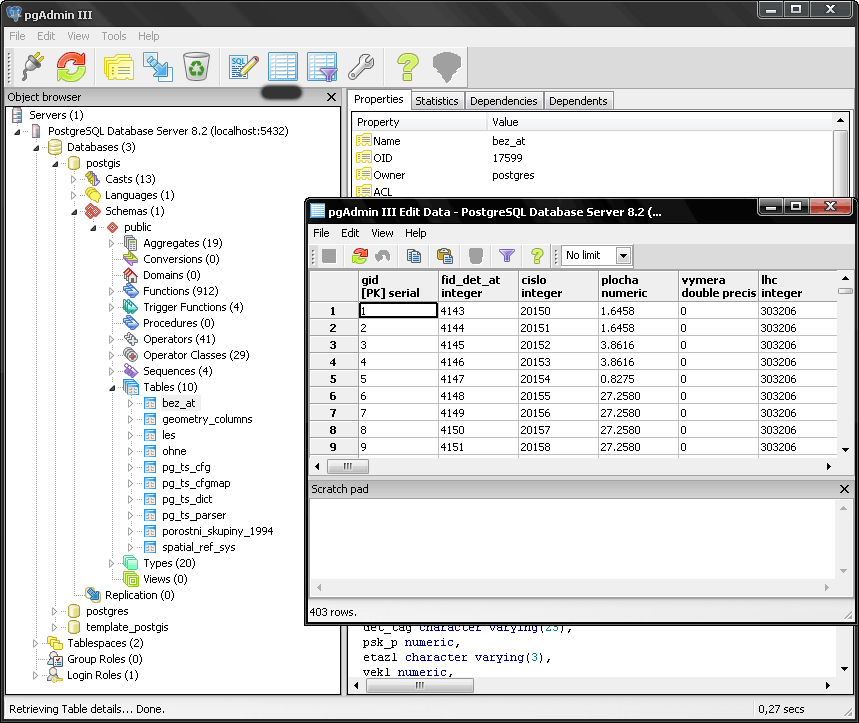Refresh the selected object with red-green arrows
This screenshot has height=723, width=859.
71,66
